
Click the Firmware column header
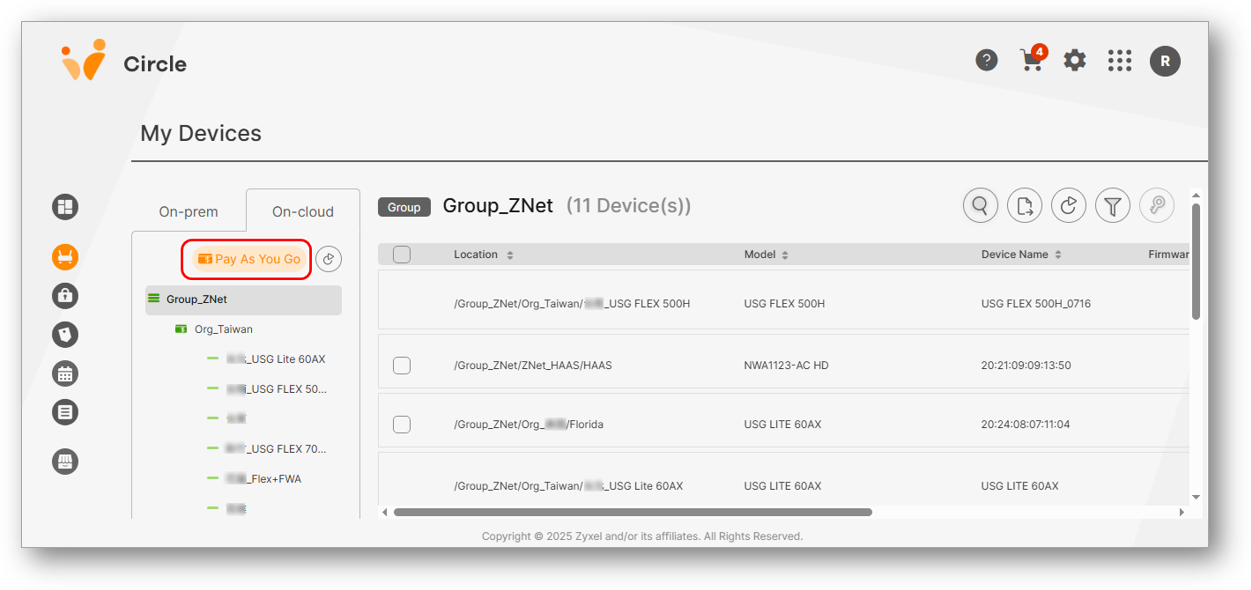tap(1168, 255)
